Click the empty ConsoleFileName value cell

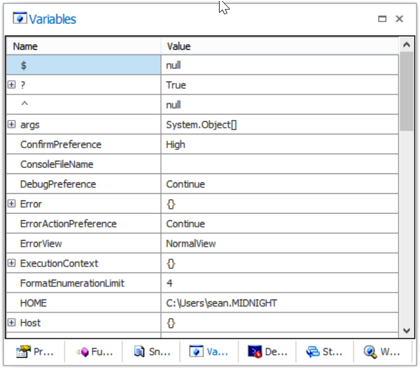click(x=280, y=164)
